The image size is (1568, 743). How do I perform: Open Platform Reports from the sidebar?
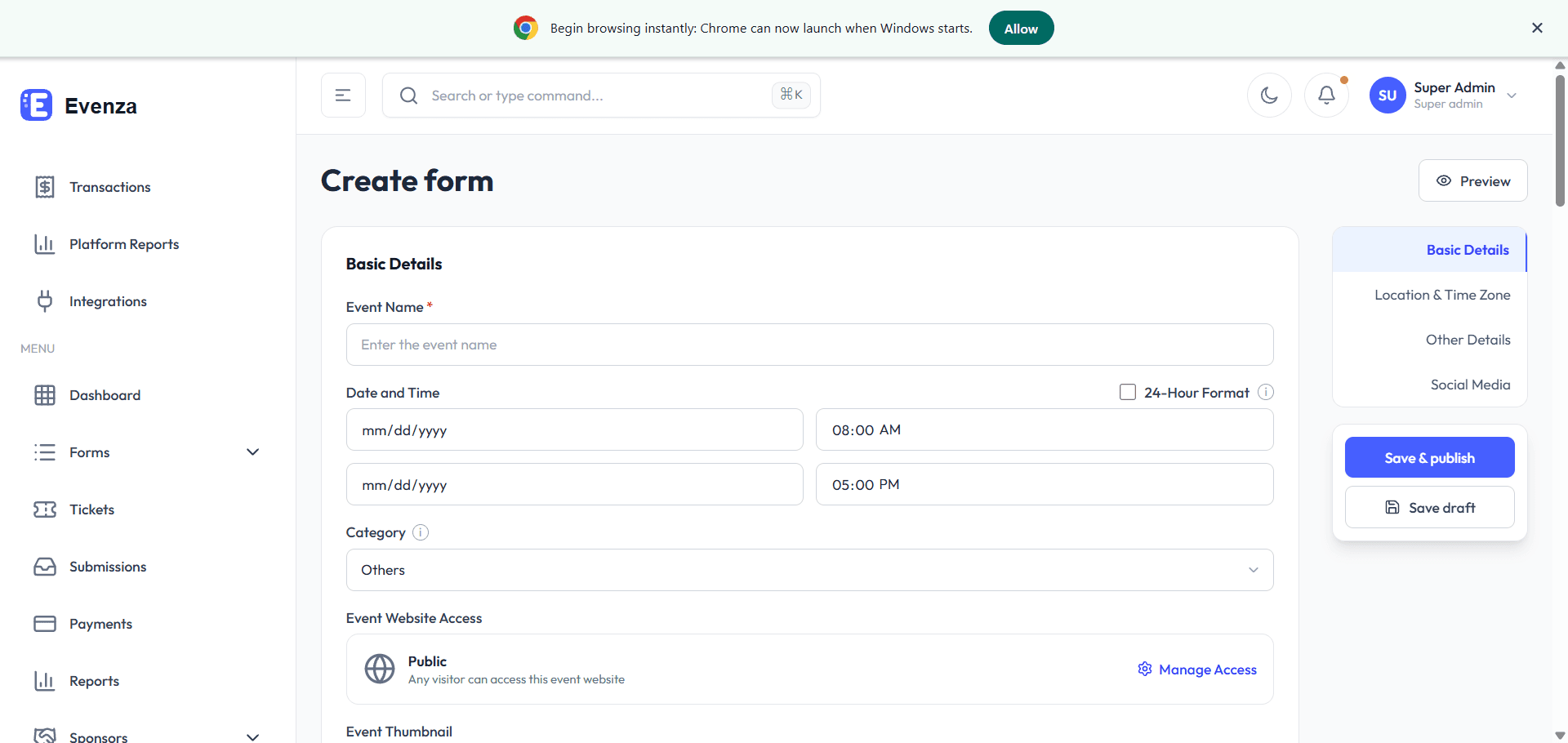pos(123,244)
